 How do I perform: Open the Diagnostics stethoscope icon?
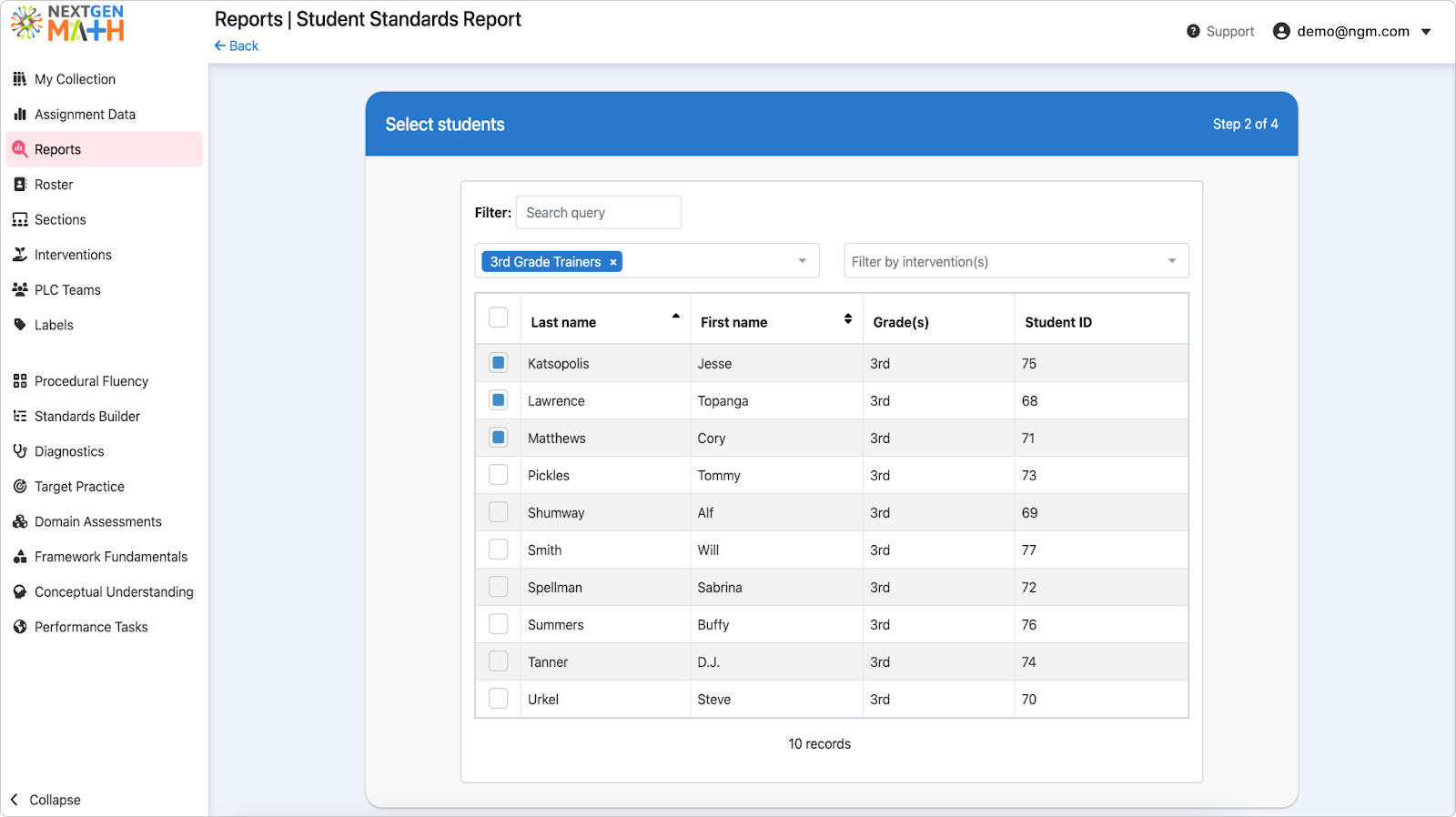(19, 451)
